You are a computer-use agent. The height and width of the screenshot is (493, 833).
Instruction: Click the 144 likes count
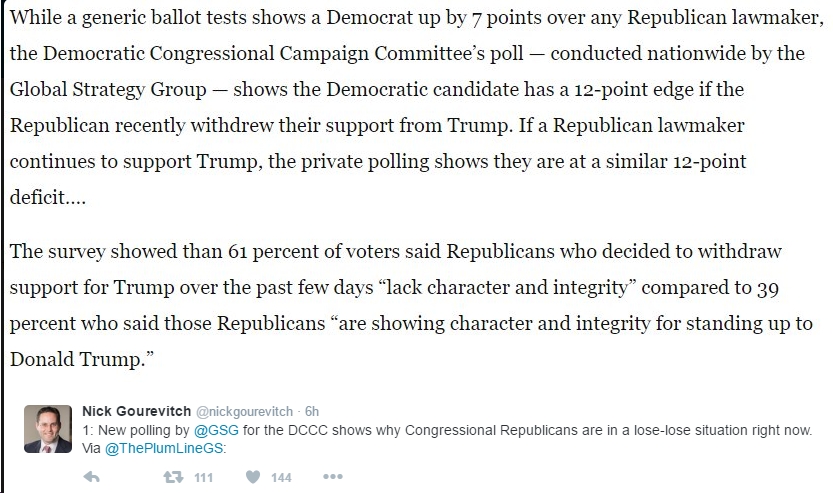pos(281,478)
